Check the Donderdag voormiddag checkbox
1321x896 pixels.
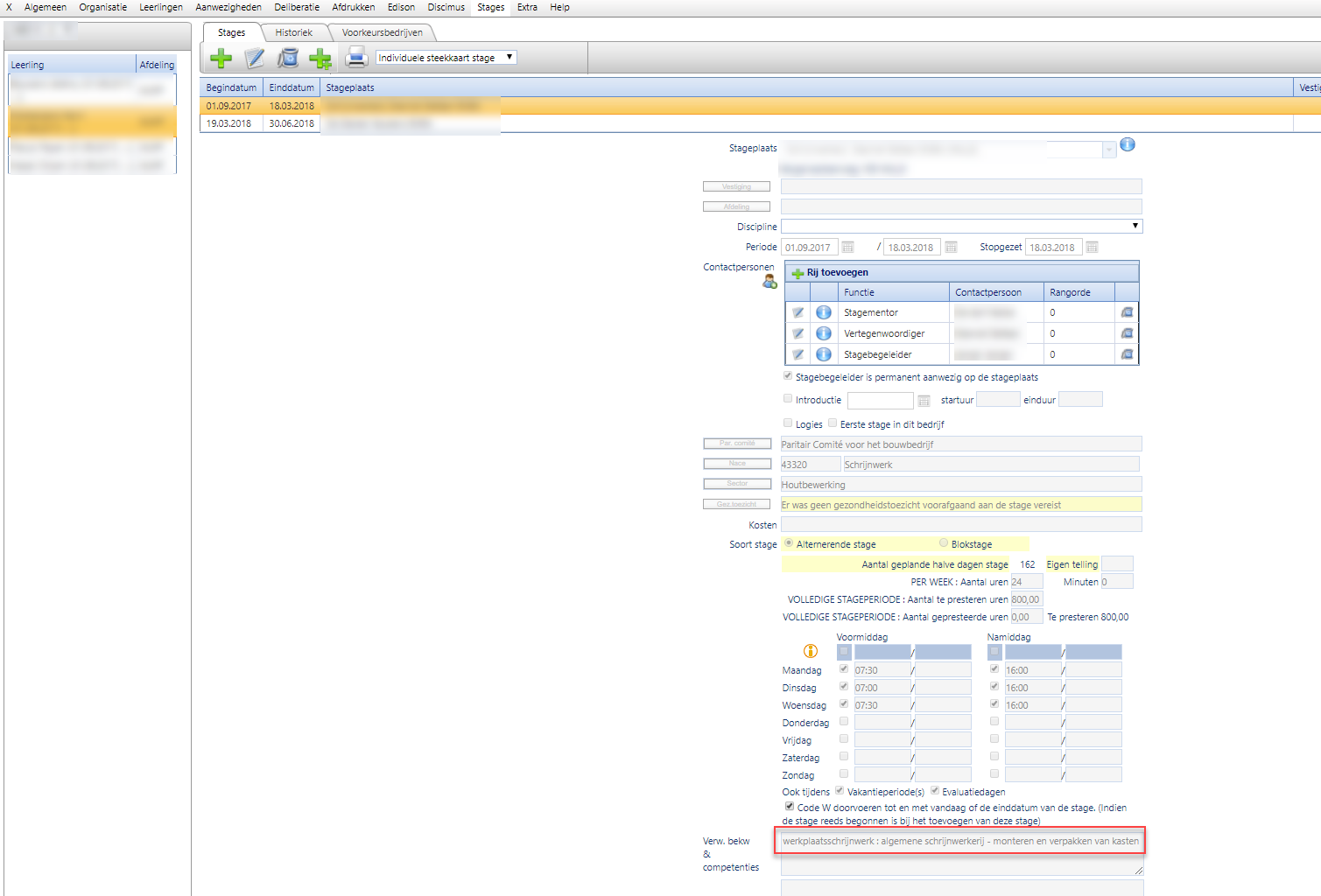coord(844,722)
